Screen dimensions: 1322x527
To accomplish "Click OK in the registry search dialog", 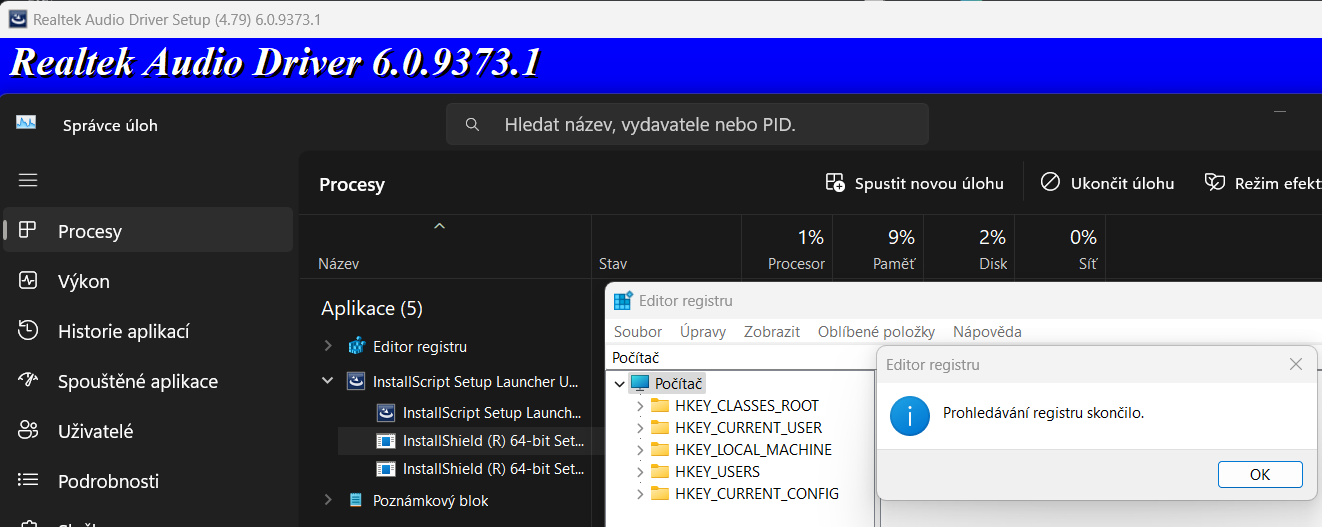I will pos(1260,474).
